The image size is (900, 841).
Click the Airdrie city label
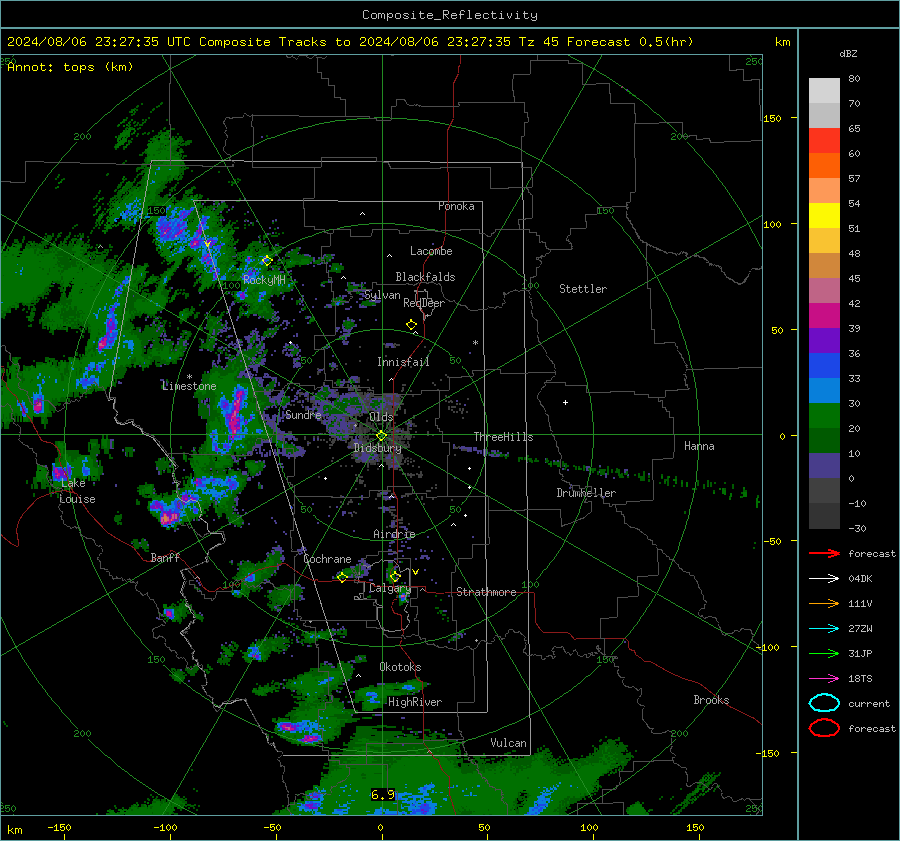click(394, 534)
